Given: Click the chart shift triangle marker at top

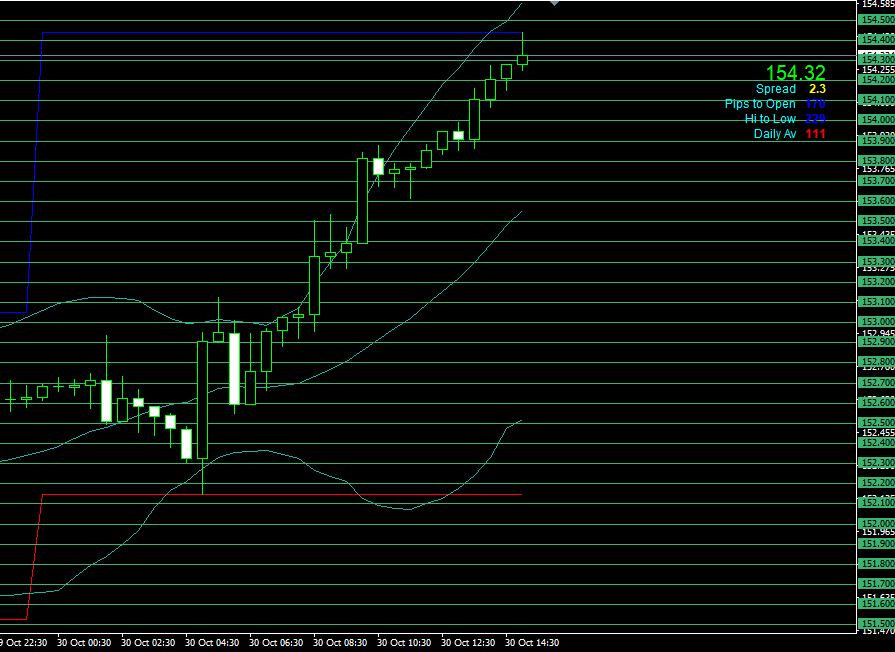Looking at the screenshot, I should click(x=555, y=4).
